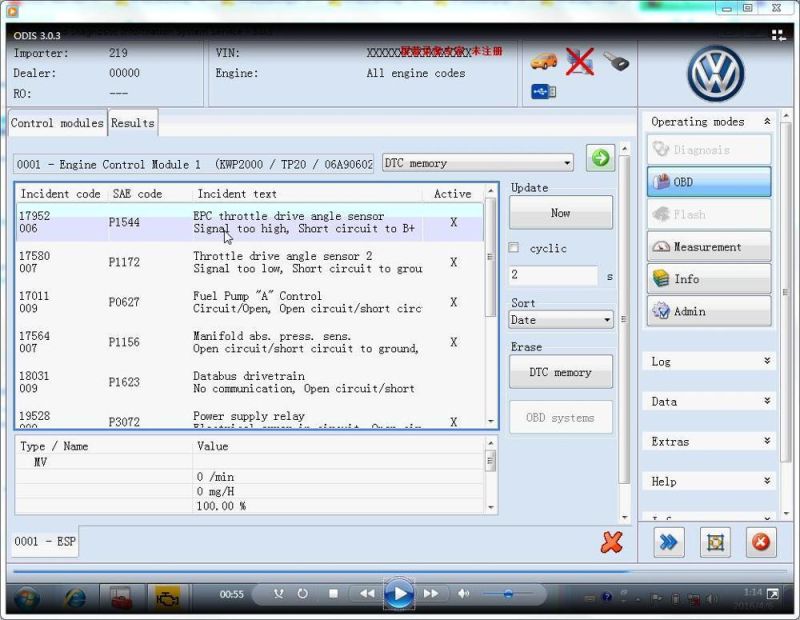Click the fullscreen frame icon button
The image size is (800, 620).
pyautogui.click(x=715, y=542)
